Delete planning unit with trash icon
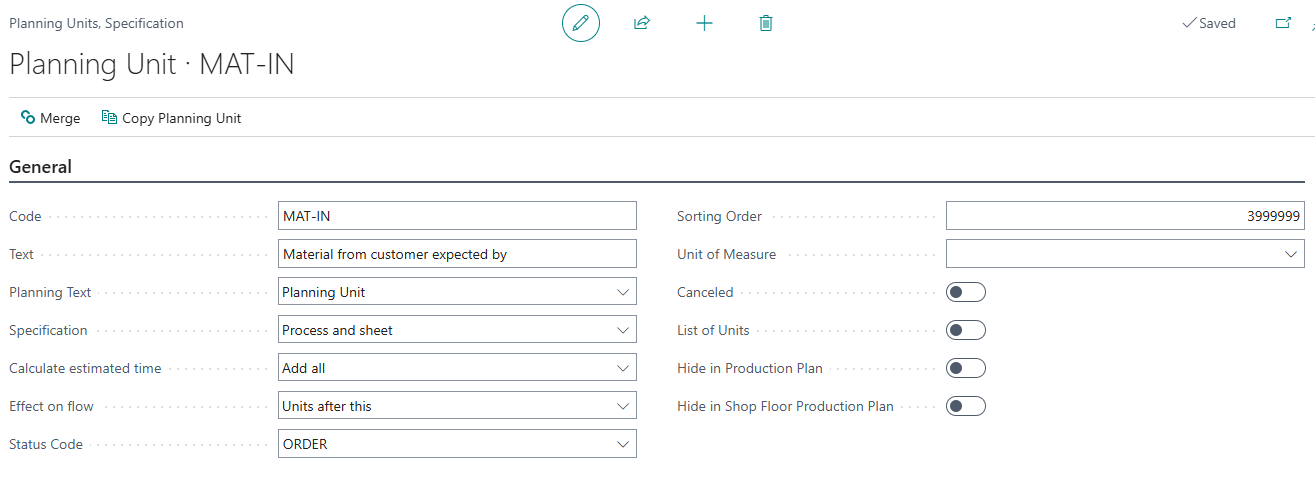Image resolution: width=1315 pixels, height=478 pixels. 766,23
